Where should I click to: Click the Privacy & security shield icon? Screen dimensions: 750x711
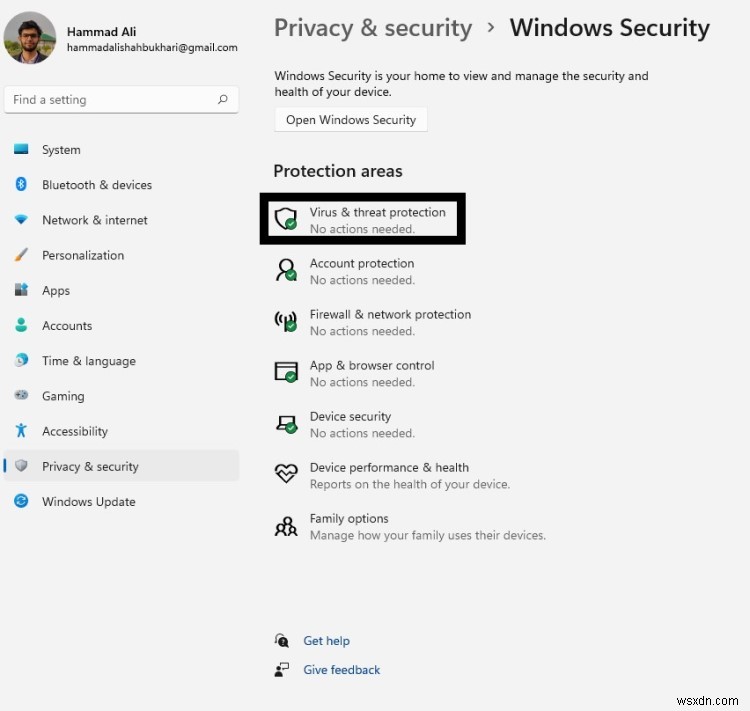pyautogui.click(x=21, y=466)
